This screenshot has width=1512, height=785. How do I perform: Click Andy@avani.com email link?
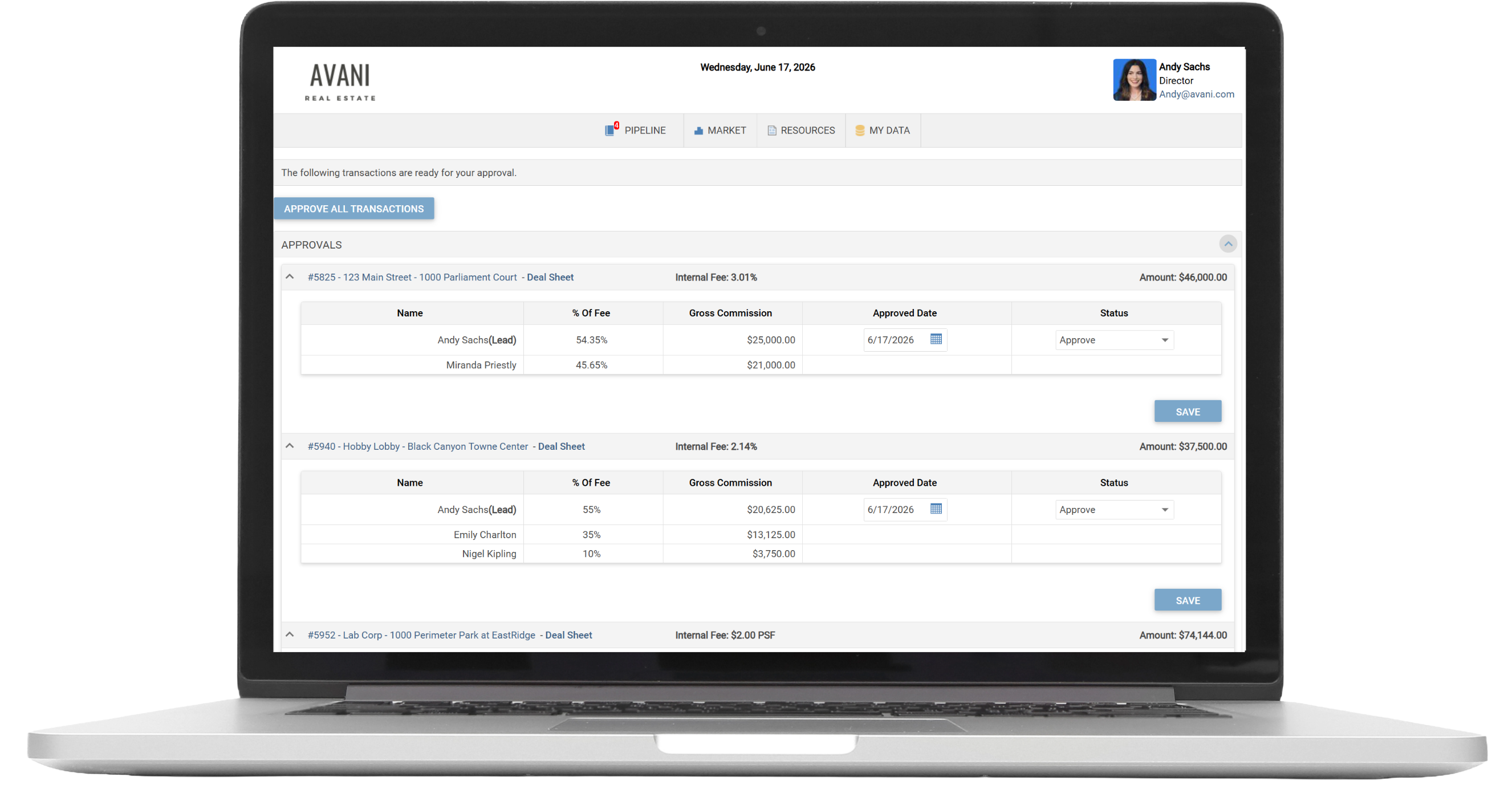[x=1196, y=94]
